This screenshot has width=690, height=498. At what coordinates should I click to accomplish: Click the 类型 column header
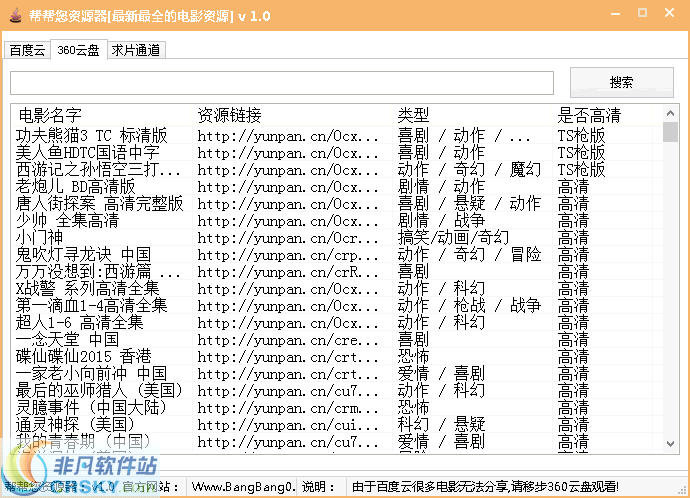click(x=413, y=115)
